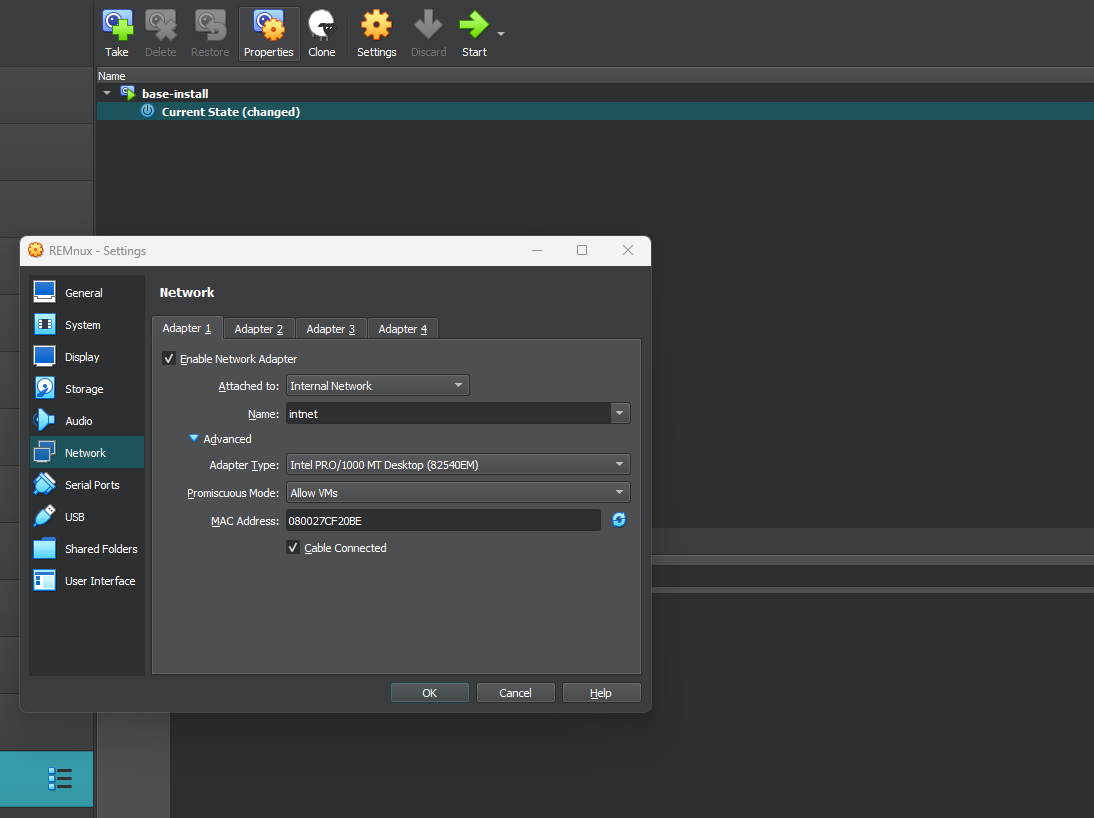The image size is (1094, 818).
Task: Open the Settings gear in toolbar
Action: (x=376, y=25)
